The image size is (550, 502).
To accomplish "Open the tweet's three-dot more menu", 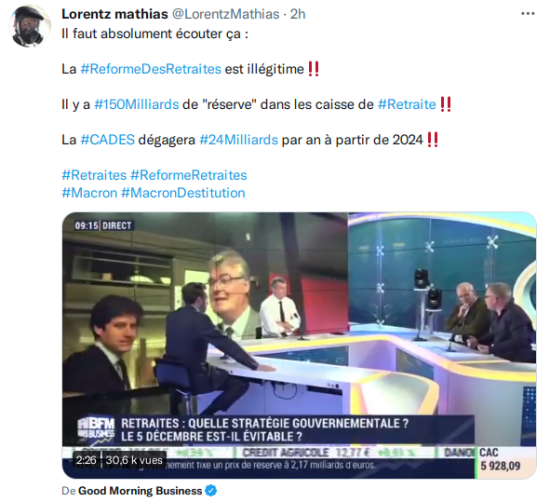I will click(528, 14).
